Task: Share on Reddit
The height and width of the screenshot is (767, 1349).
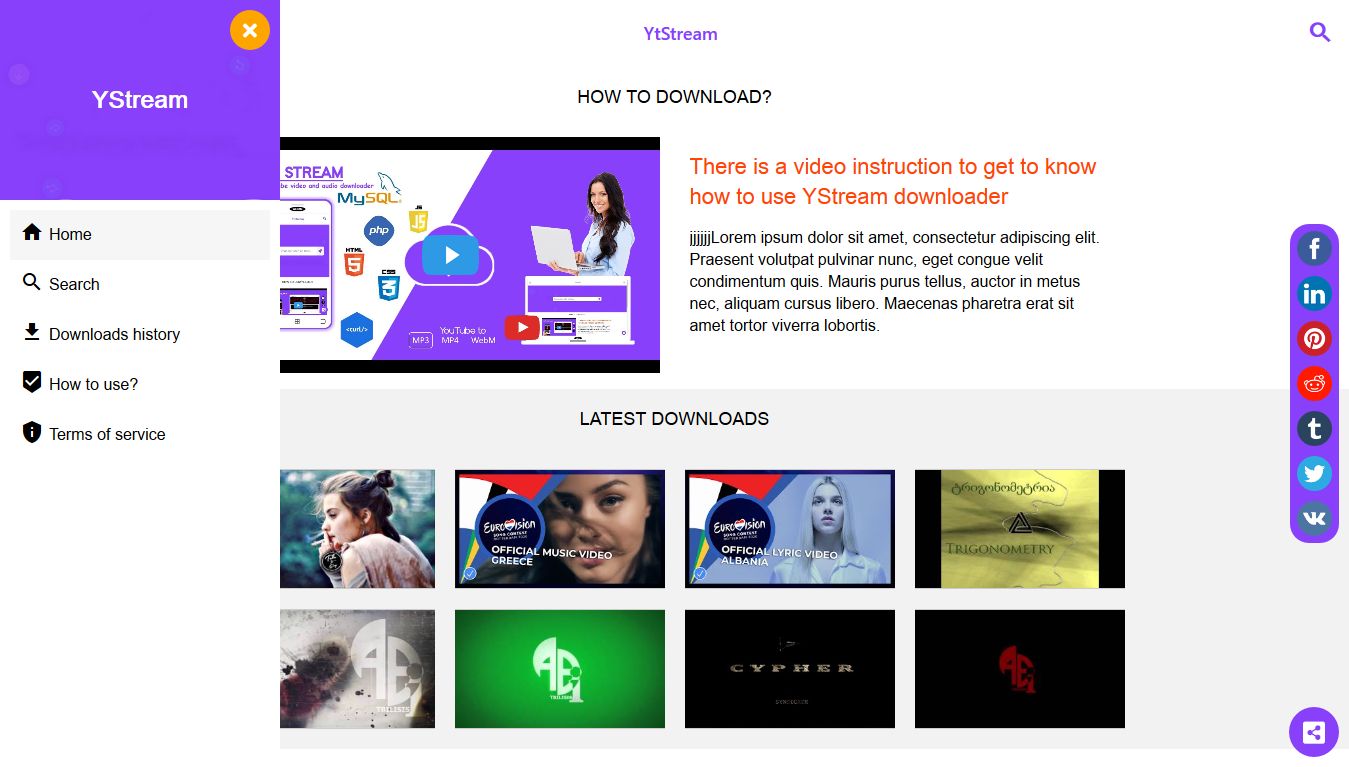Action: 1314,384
